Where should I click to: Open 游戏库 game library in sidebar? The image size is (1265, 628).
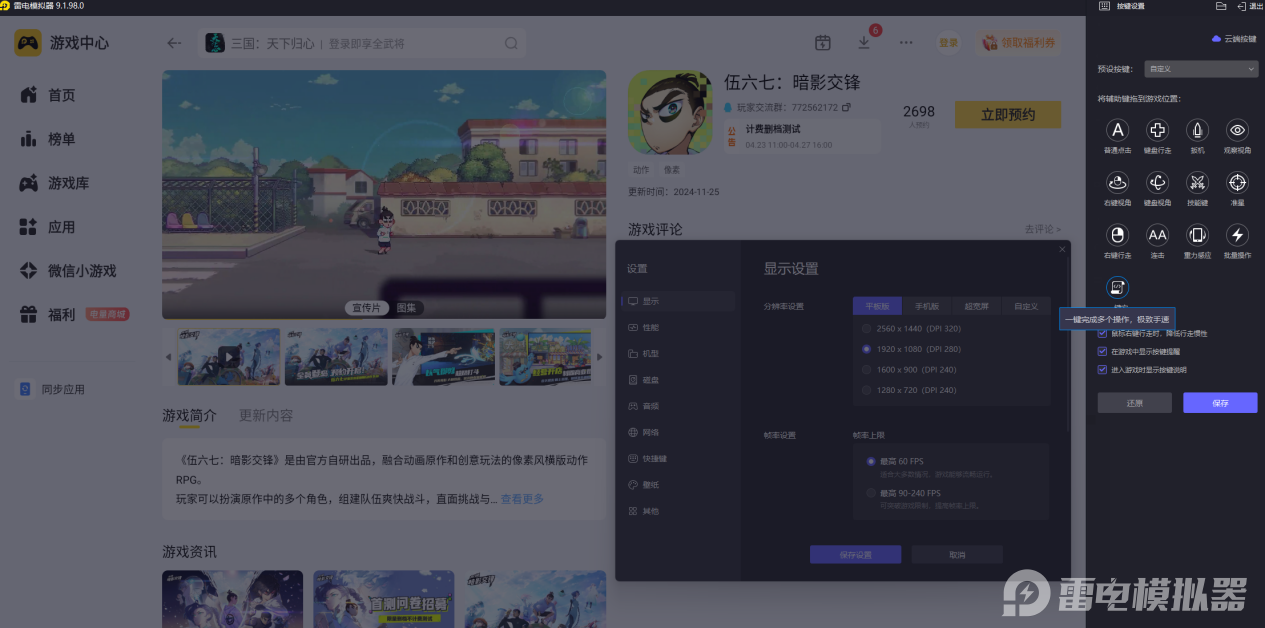[62, 183]
